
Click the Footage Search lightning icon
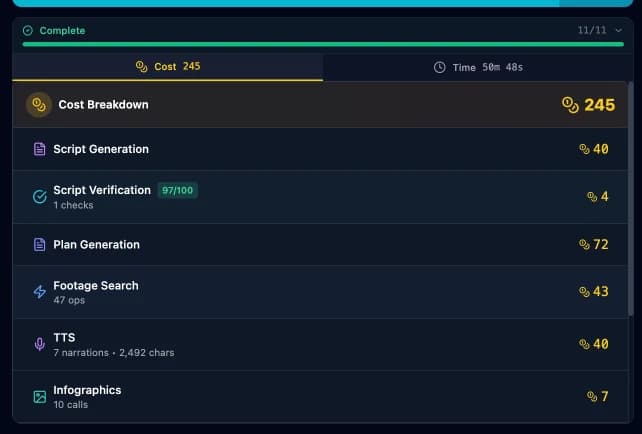point(39,292)
